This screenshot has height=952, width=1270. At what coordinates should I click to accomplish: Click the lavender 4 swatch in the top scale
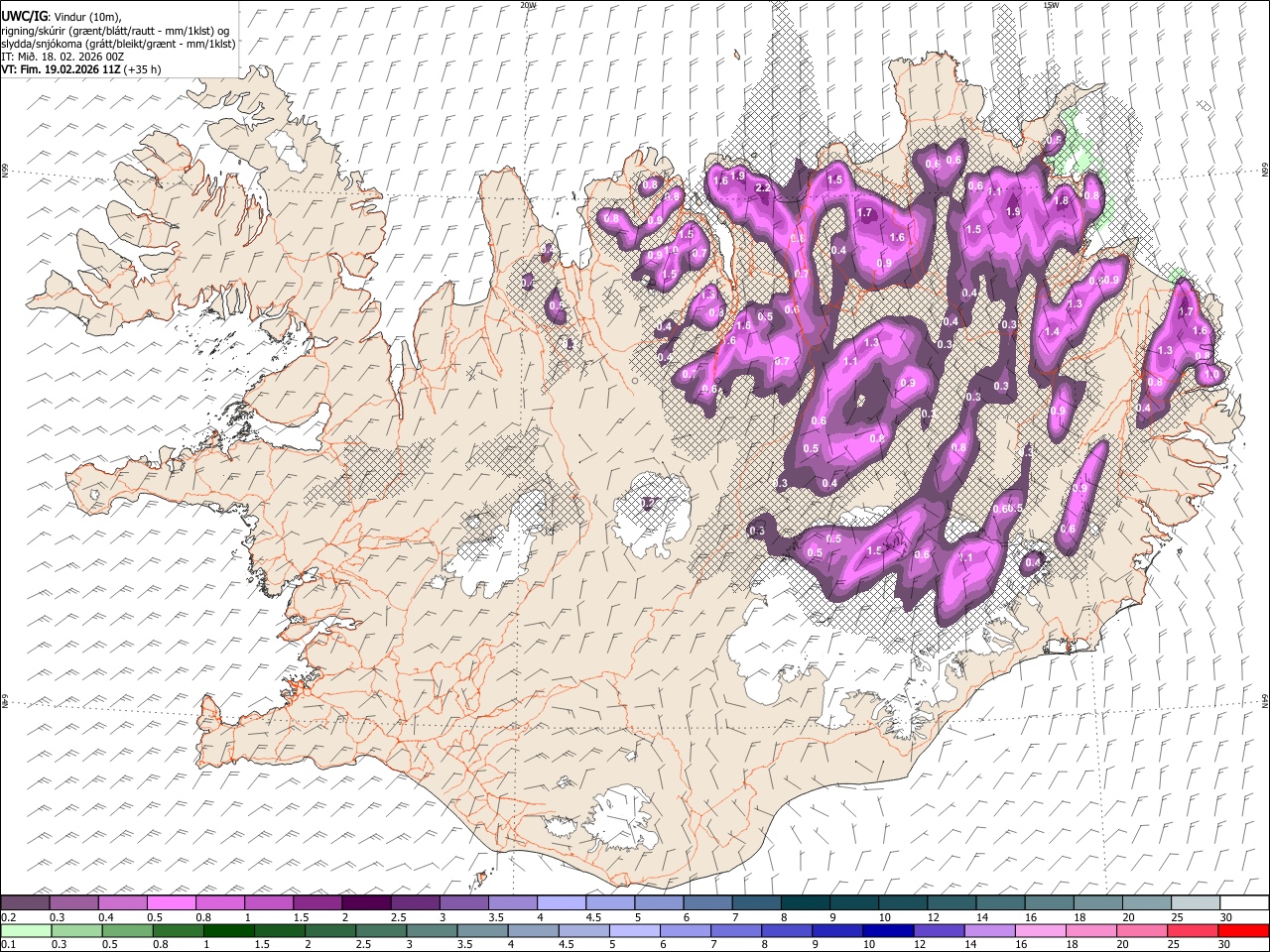[561, 903]
